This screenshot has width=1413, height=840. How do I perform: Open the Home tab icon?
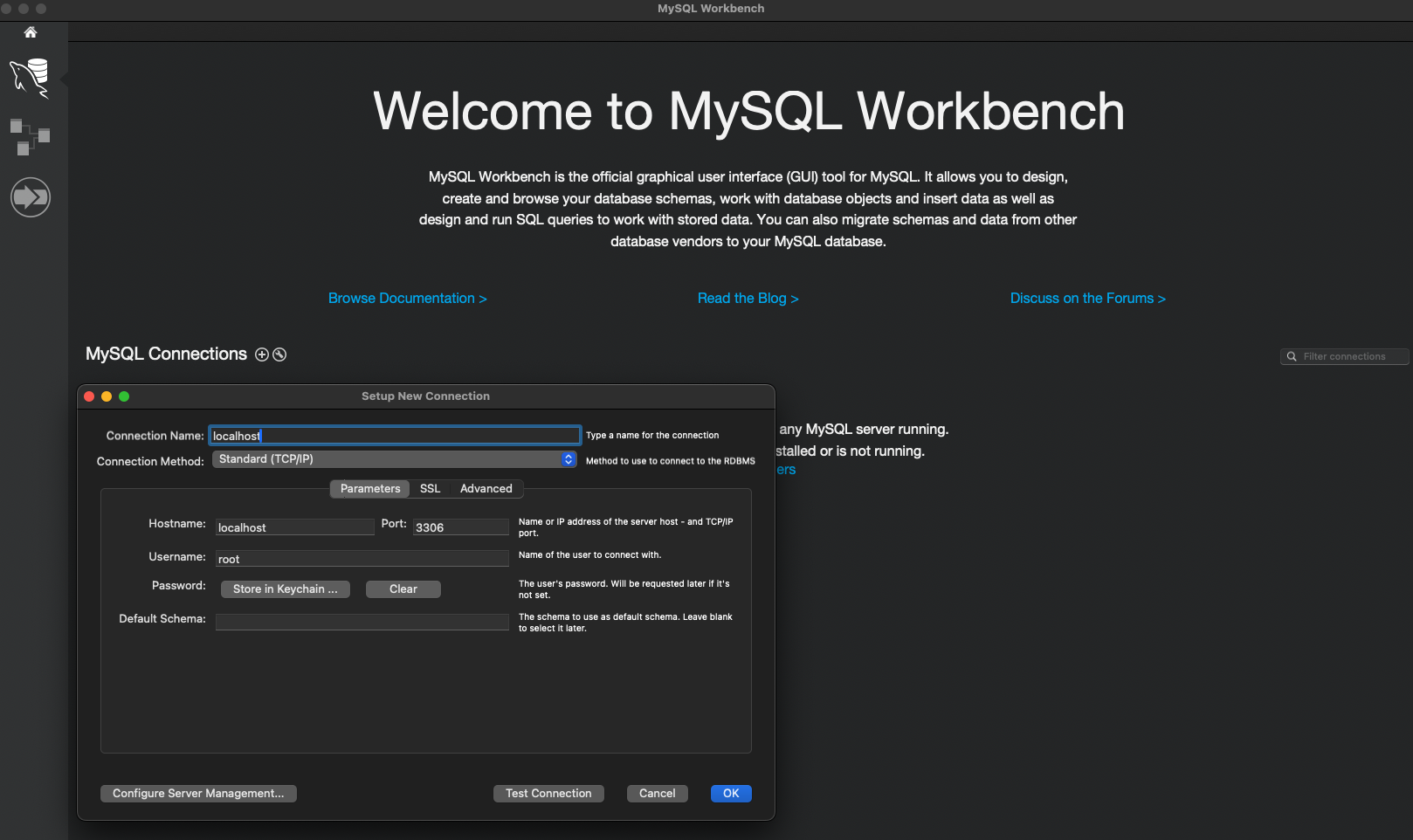[31, 32]
